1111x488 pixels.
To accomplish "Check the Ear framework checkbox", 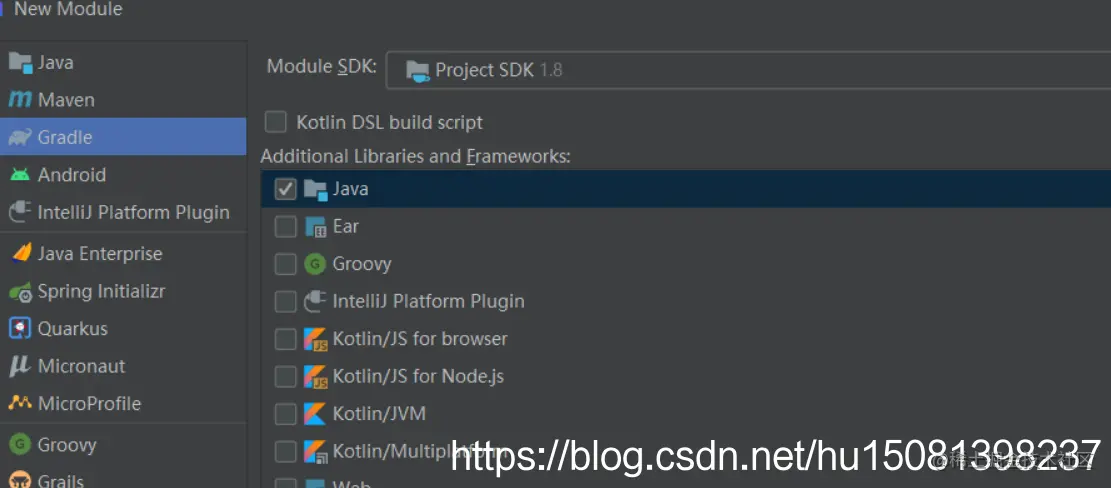I will [286, 227].
